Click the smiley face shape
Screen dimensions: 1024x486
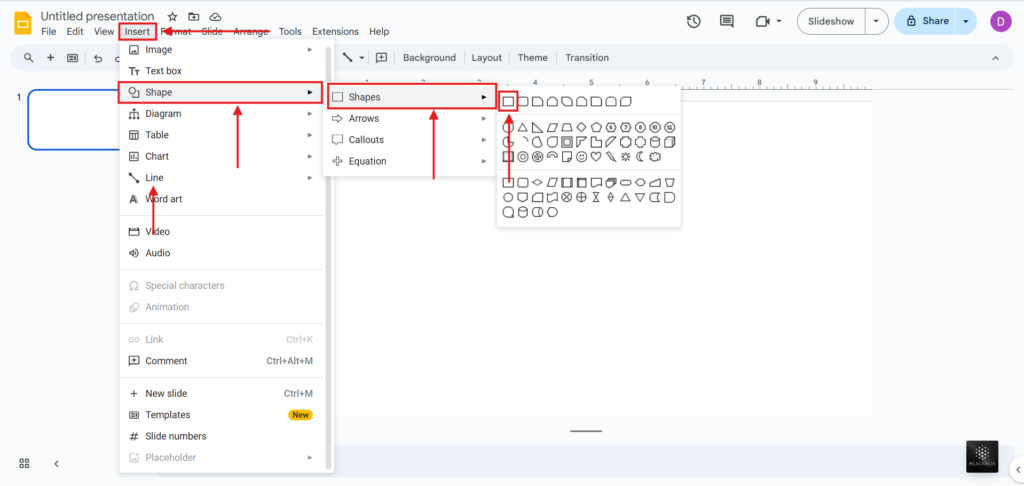click(581, 156)
